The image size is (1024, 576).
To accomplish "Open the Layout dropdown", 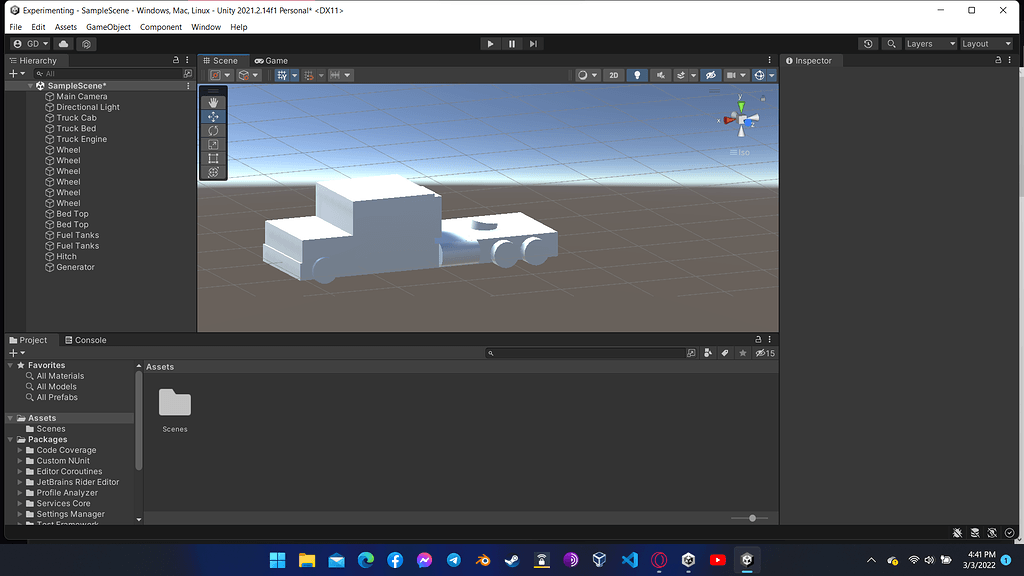I will (986, 43).
